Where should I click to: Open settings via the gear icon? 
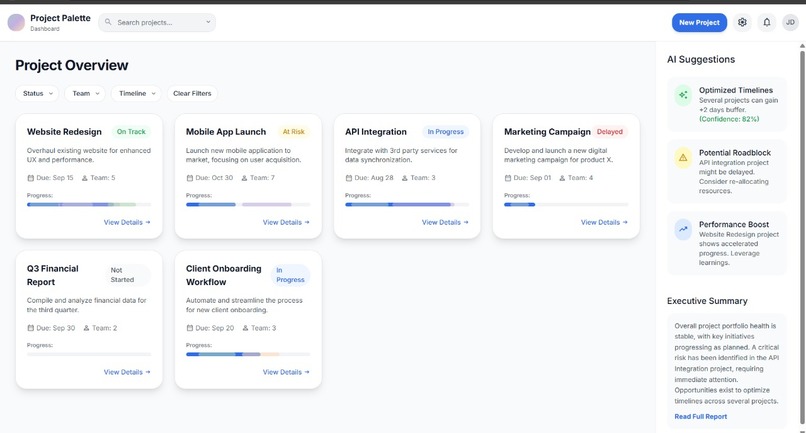[742, 23]
